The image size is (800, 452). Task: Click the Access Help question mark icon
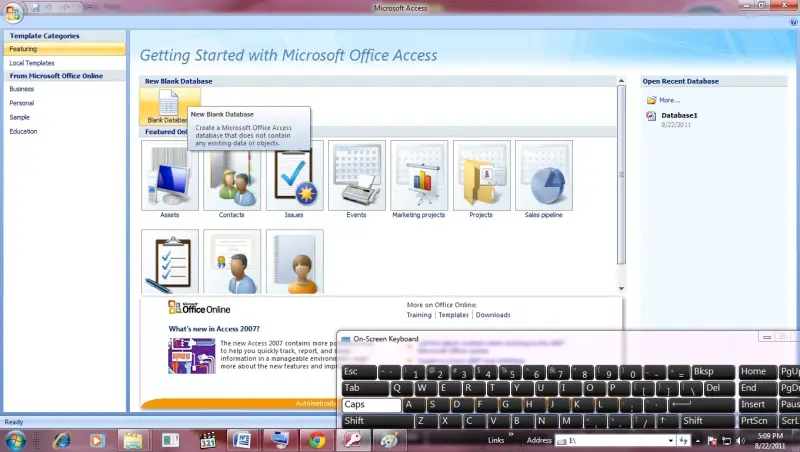click(793, 22)
